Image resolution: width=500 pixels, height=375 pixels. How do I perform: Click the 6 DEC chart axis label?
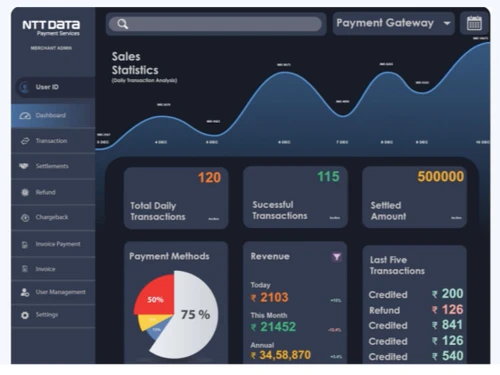(x=284, y=142)
